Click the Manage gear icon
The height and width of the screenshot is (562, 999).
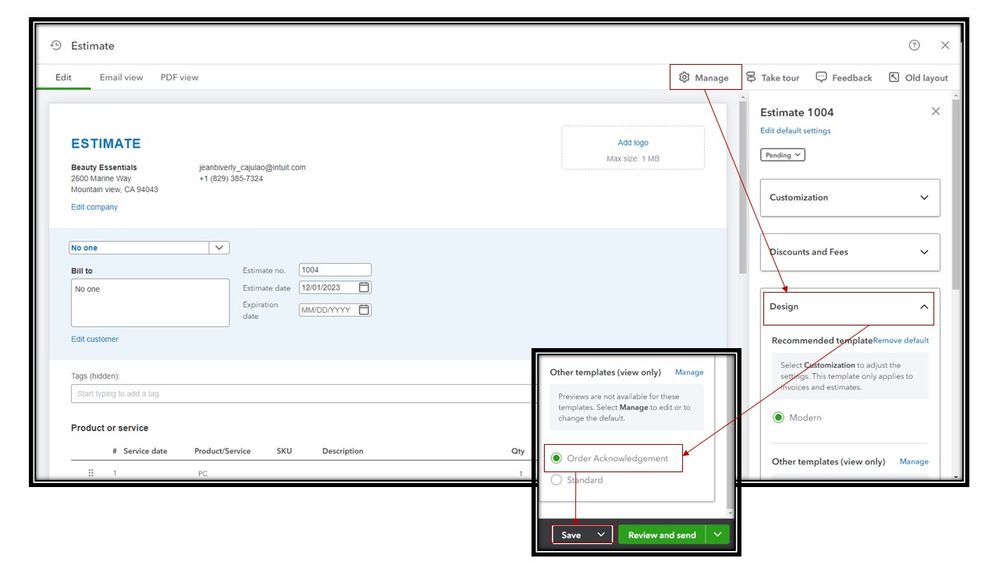(684, 77)
